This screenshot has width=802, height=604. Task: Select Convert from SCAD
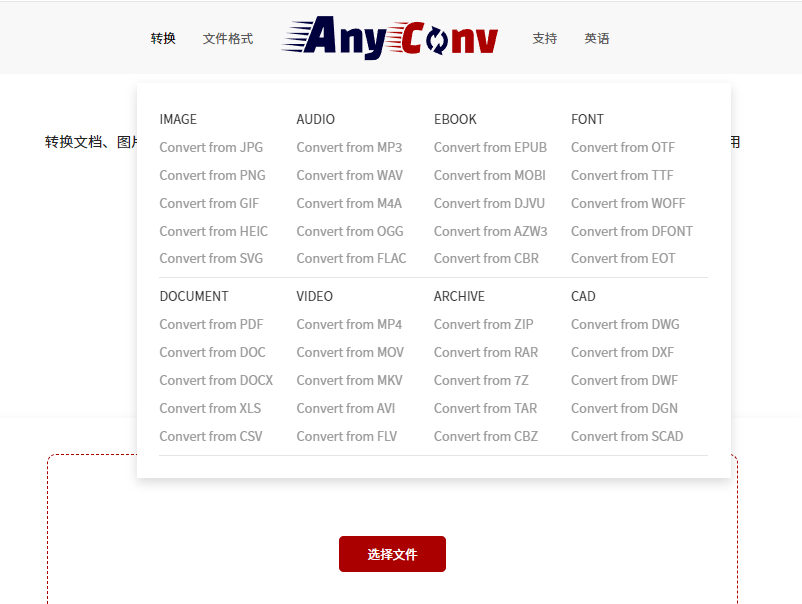(x=628, y=436)
